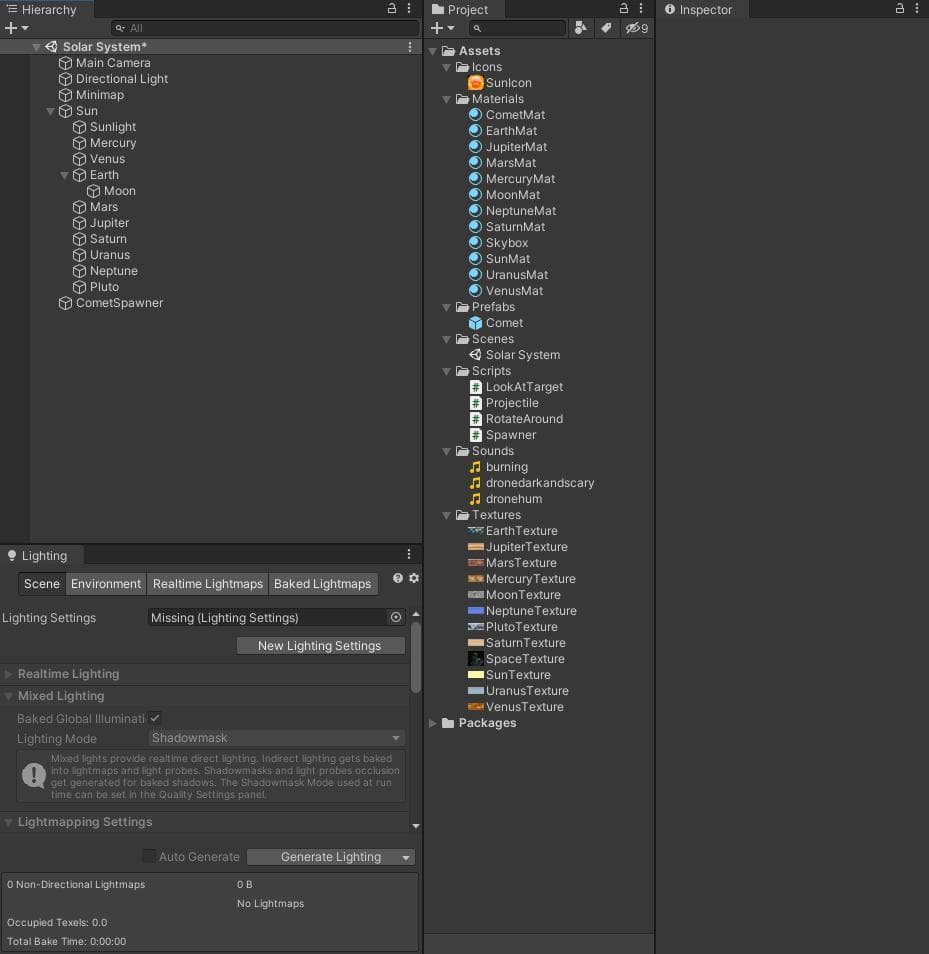Screen dimensions: 929x954
Task: Collapse the Sun object in Hierarchy
Action: coord(50,111)
